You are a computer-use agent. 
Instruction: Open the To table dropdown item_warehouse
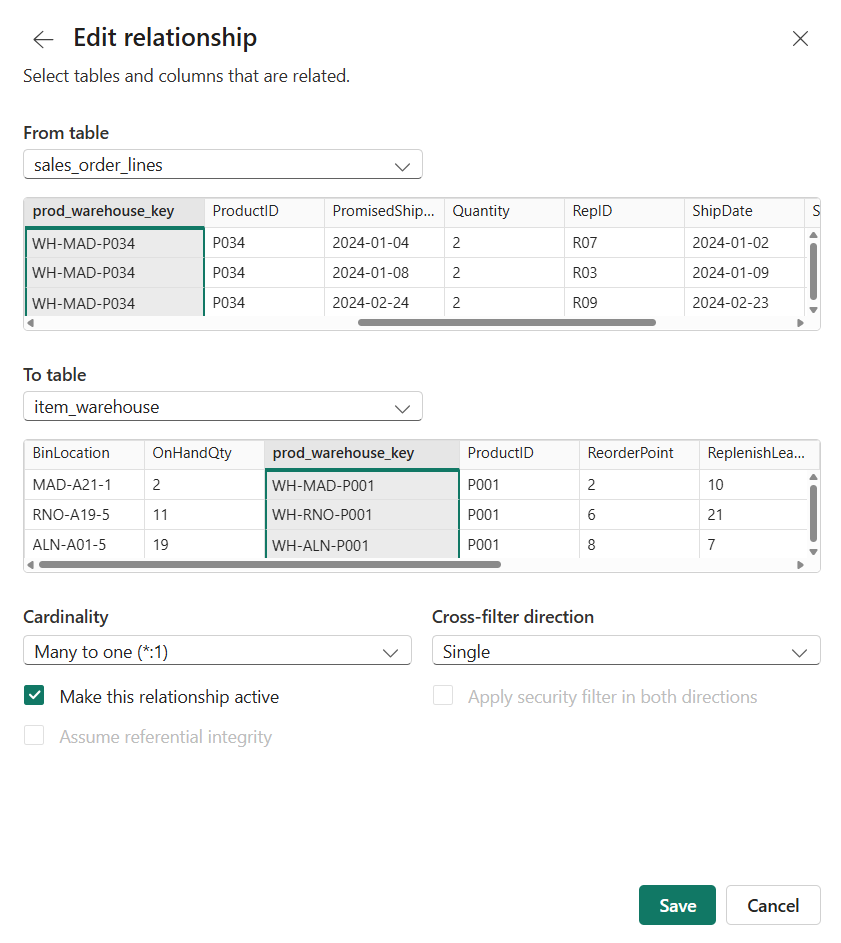pos(223,407)
